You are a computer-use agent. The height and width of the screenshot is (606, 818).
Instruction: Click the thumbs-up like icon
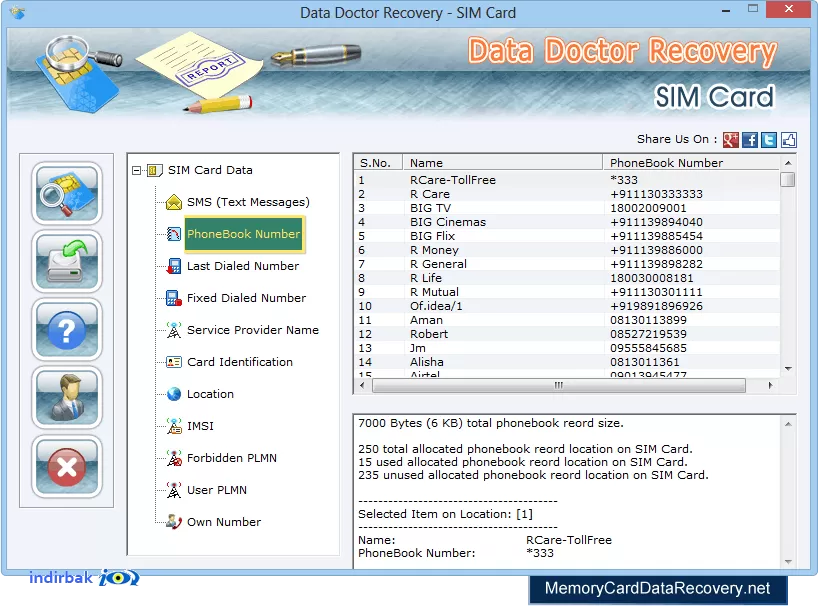[788, 139]
